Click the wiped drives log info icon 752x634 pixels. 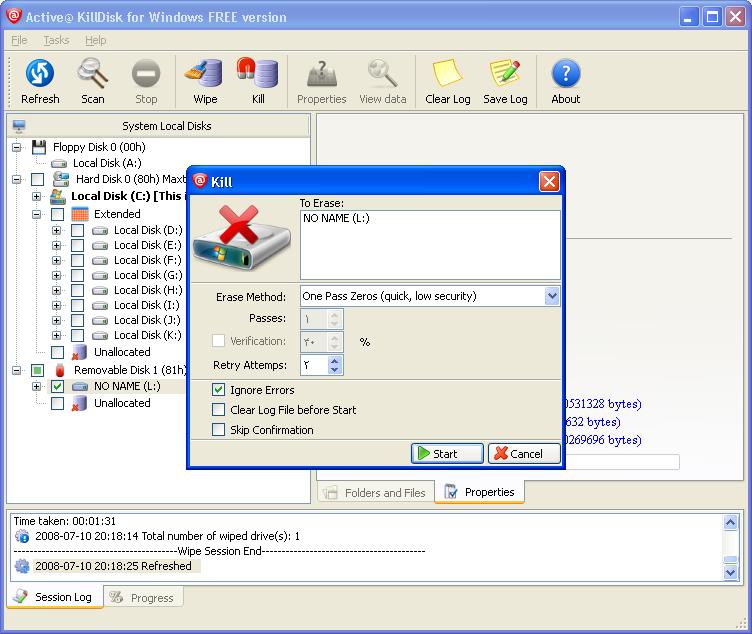point(22,536)
